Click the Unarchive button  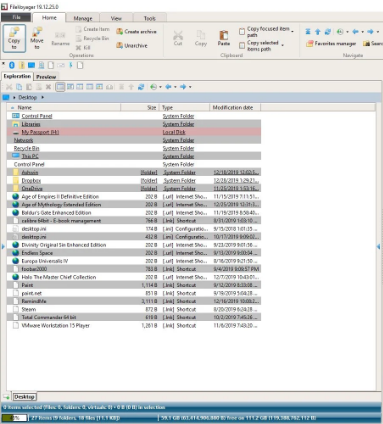click(132, 45)
